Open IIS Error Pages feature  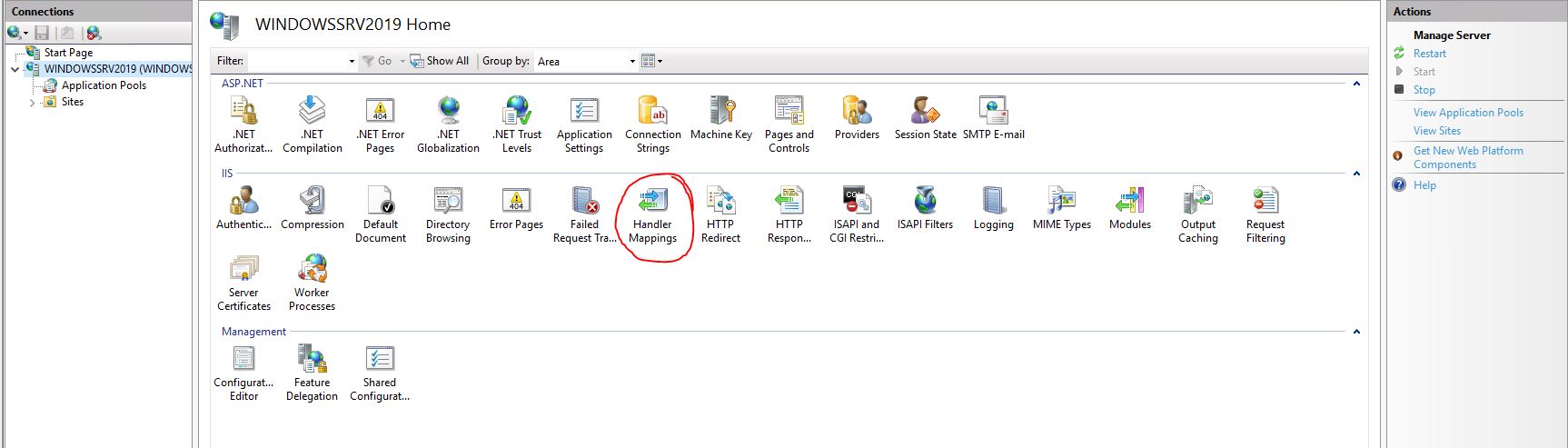(516, 208)
